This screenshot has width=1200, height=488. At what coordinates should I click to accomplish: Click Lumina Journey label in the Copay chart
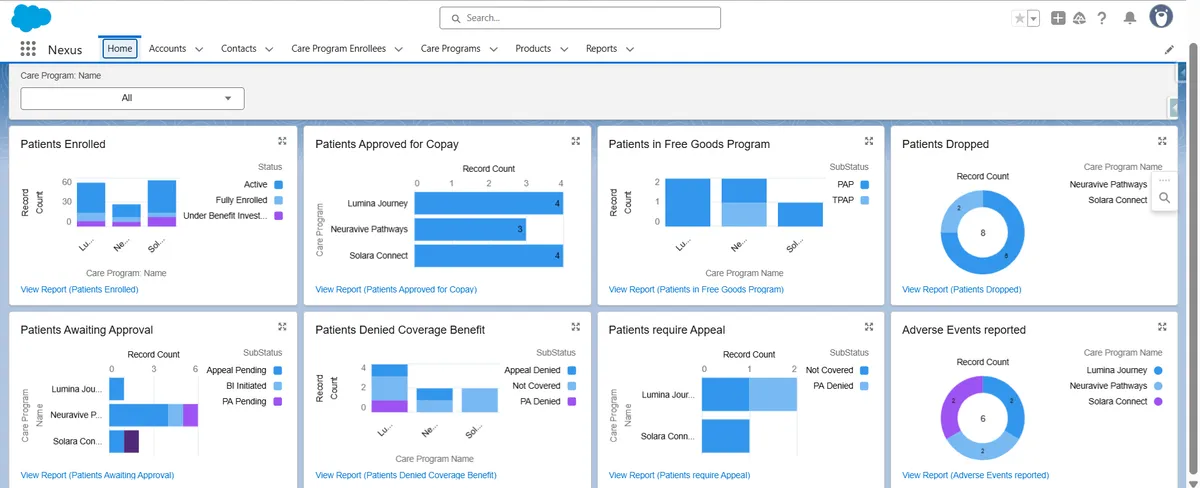coord(376,203)
